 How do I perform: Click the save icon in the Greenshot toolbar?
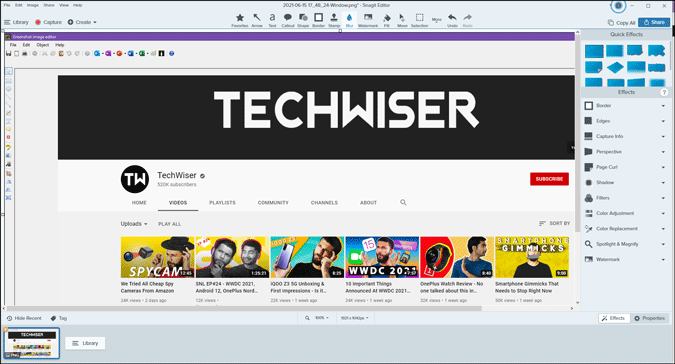click(8, 54)
